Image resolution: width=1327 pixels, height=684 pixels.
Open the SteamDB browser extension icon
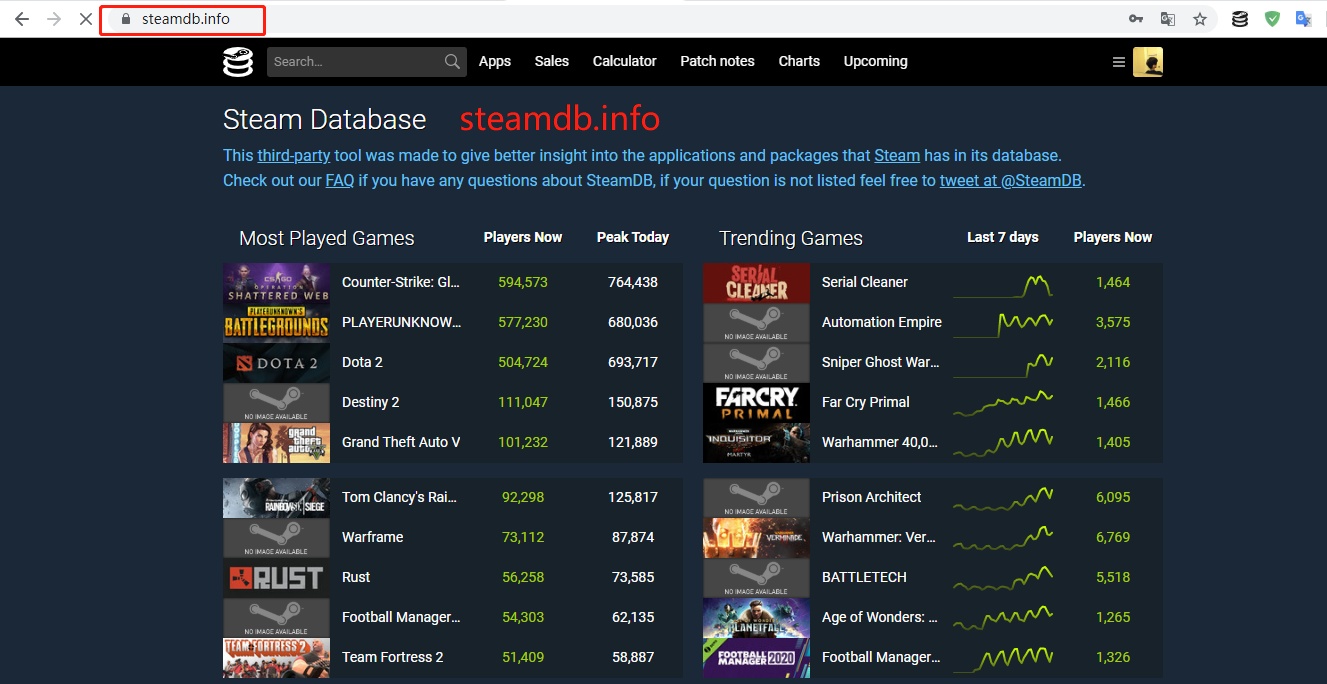click(1240, 19)
